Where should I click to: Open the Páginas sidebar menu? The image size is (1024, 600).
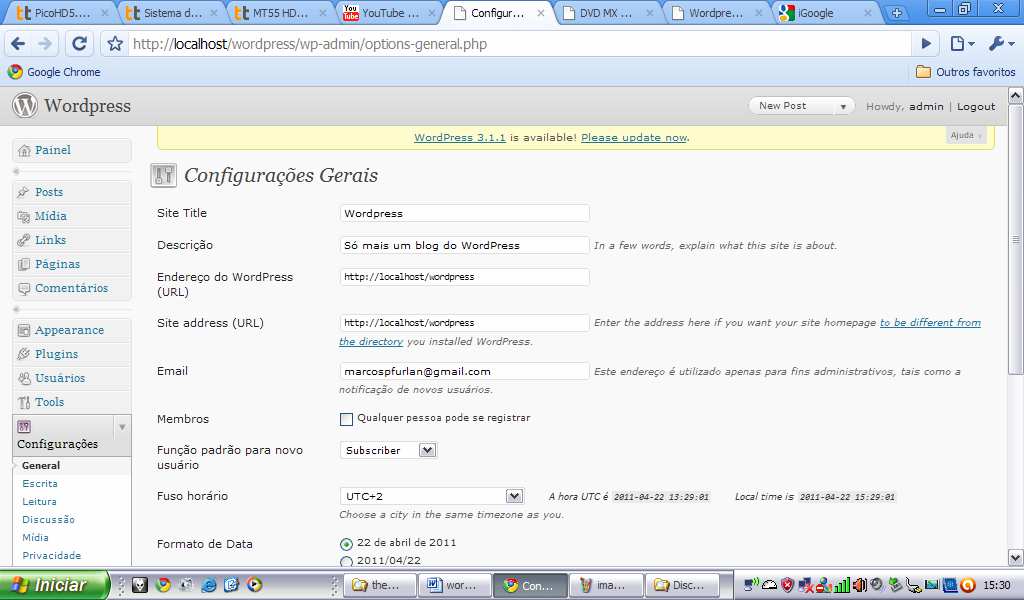pyautogui.click(x=57, y=264)
